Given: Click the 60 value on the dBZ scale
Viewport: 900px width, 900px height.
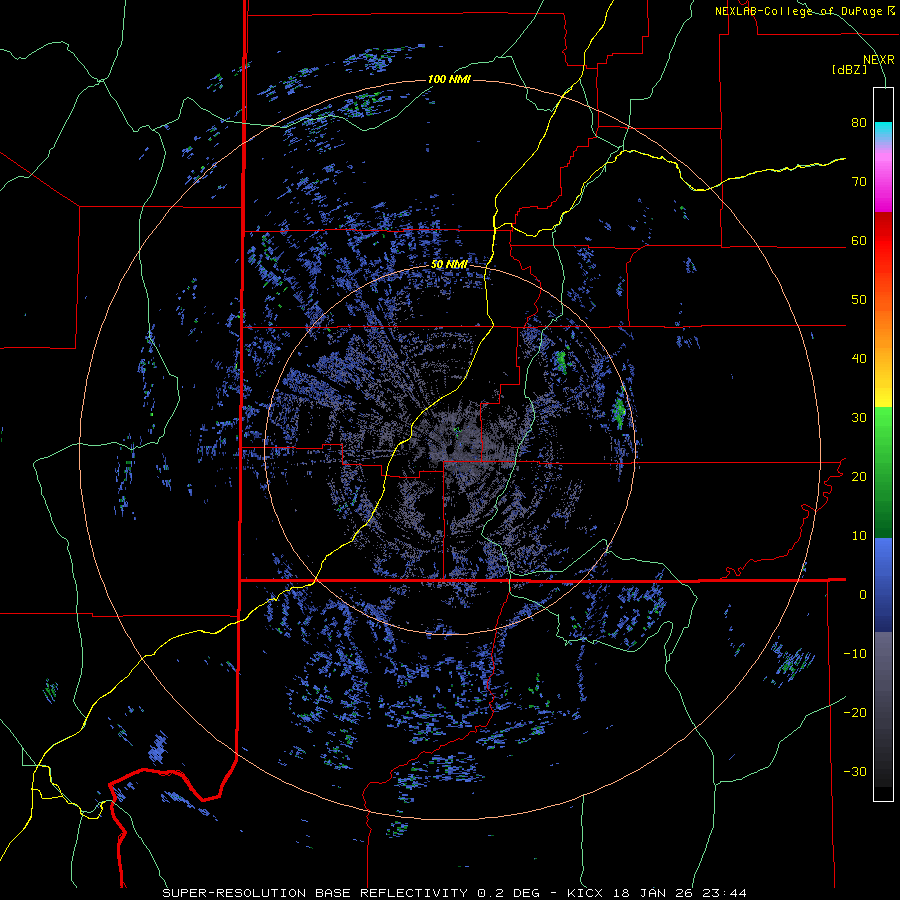Looking at the screenshot, I should (859, 240).
